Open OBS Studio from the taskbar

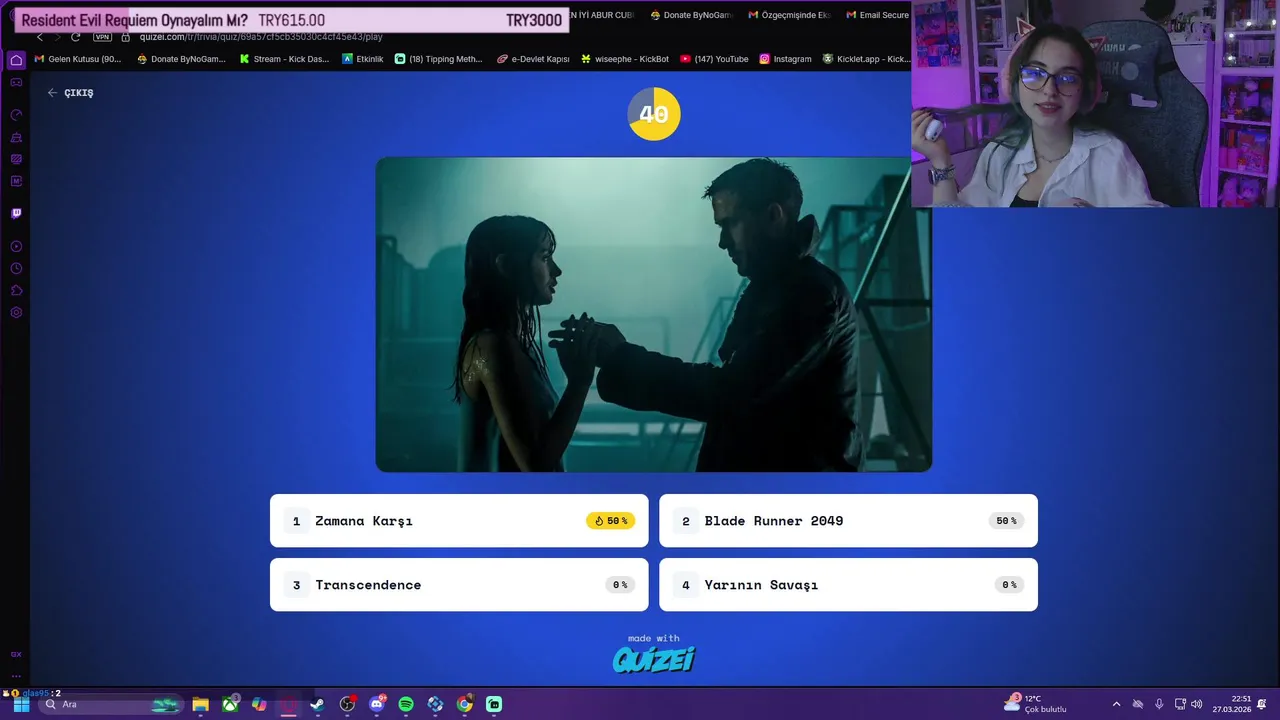(x=347, y=704)
